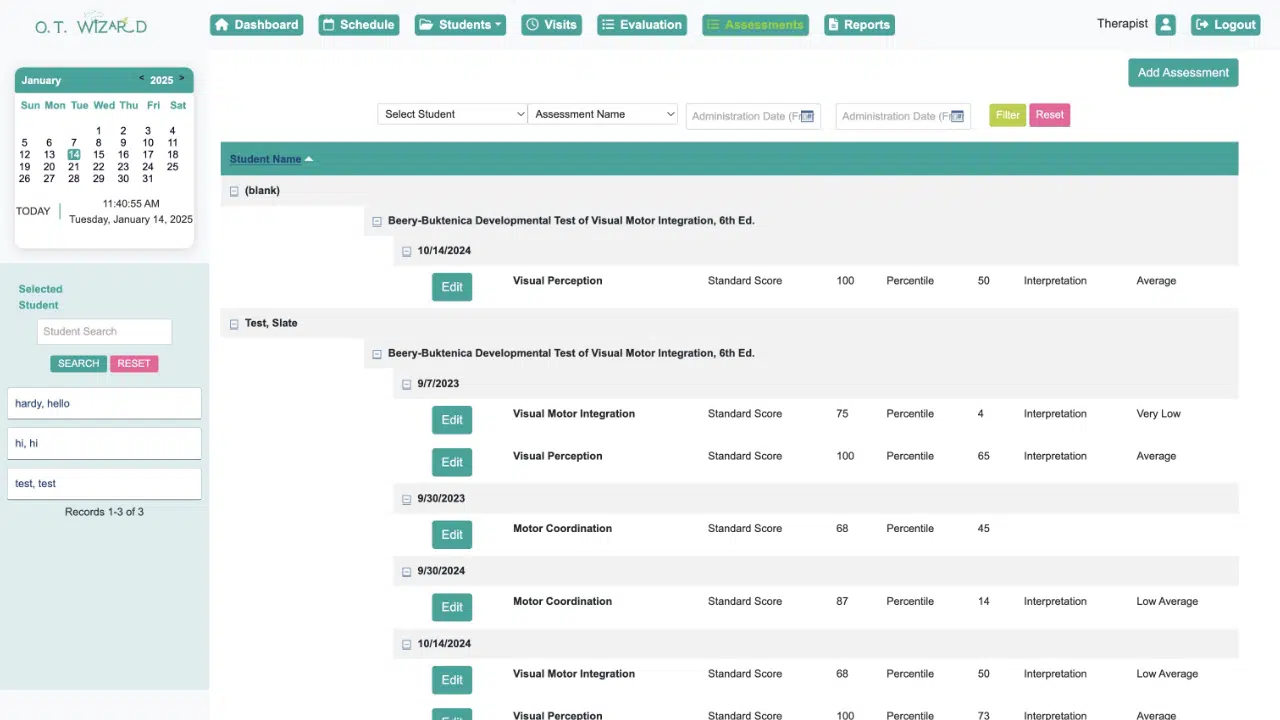Viewport: 1280px width, 720px height.
Task: Collapse the (blank) student group
Action: 234,191
